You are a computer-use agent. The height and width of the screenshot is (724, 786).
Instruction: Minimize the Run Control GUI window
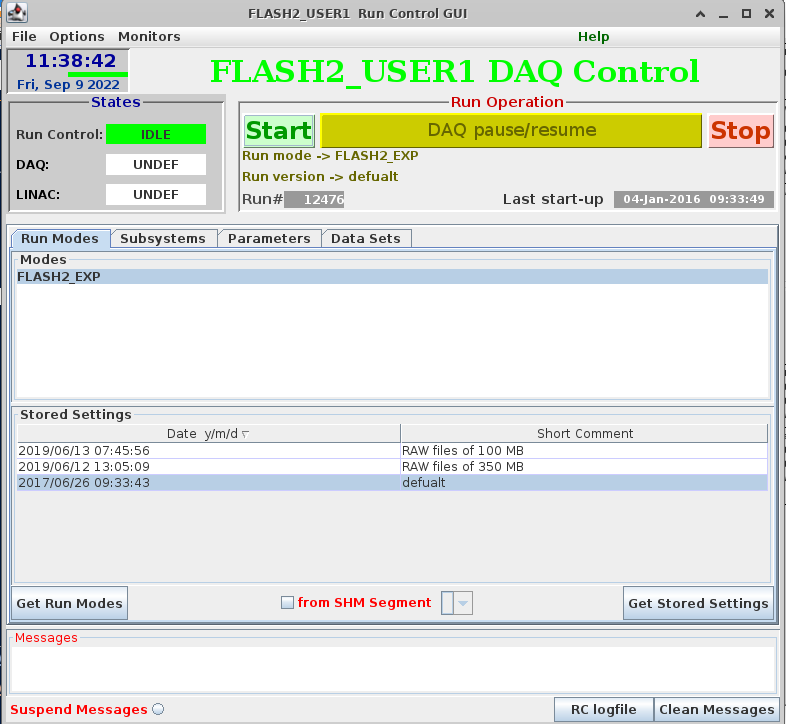[x=721, y=13]
